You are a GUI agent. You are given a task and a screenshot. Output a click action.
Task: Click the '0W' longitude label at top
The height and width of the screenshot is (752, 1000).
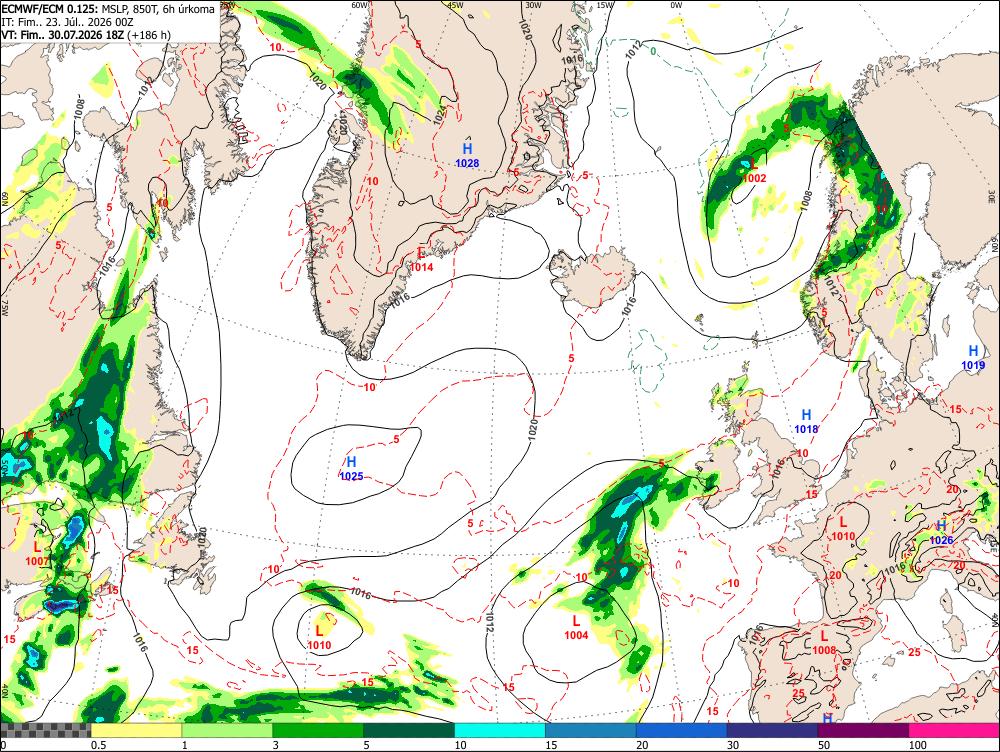[676, 5]
